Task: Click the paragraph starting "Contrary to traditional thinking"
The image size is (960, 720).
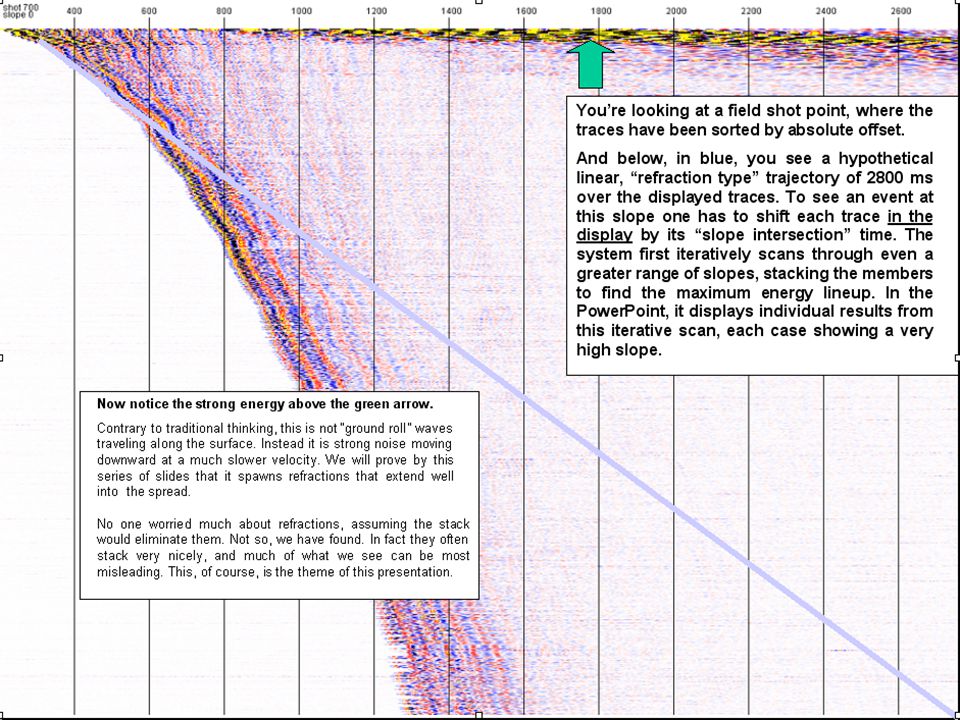Action: point(276,460)
